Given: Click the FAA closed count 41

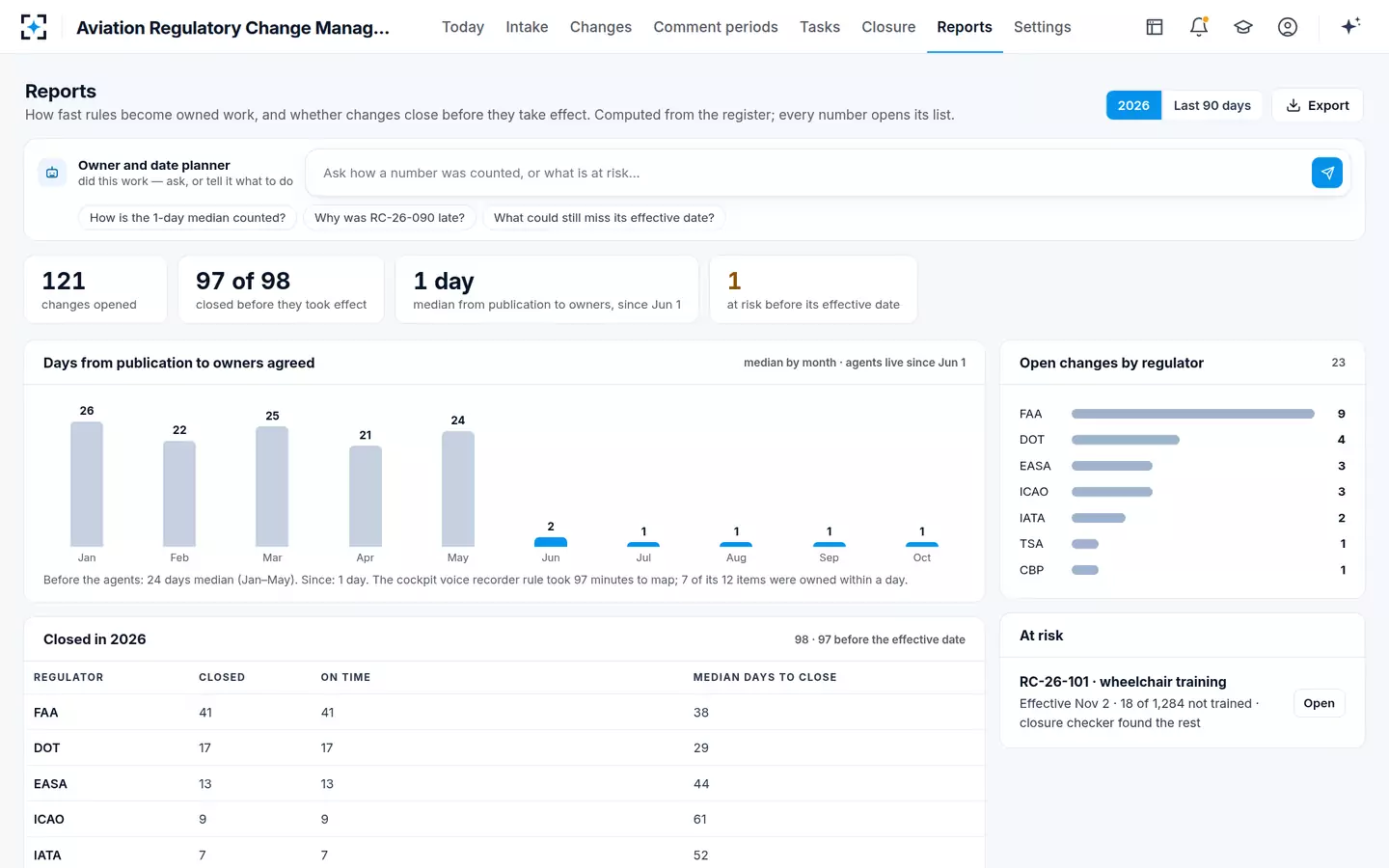Looking at the screenshot, I should click(205, 713).
